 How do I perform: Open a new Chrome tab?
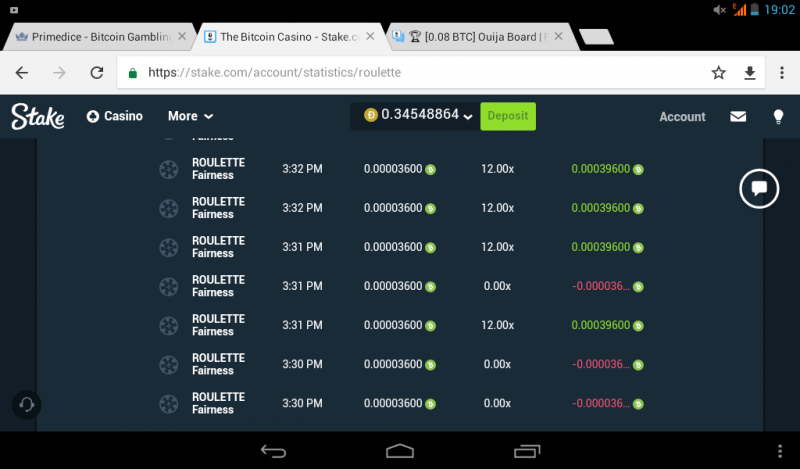[596, 37]
